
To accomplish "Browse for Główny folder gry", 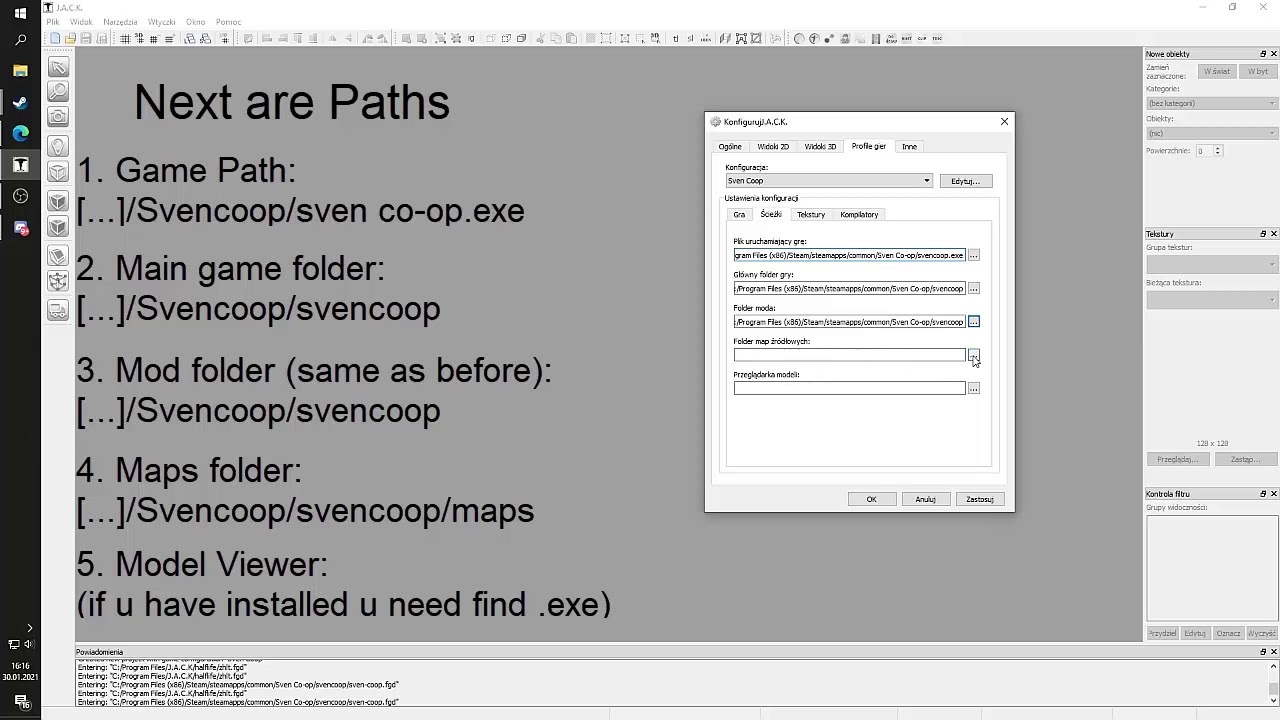I will click(973, 289).
